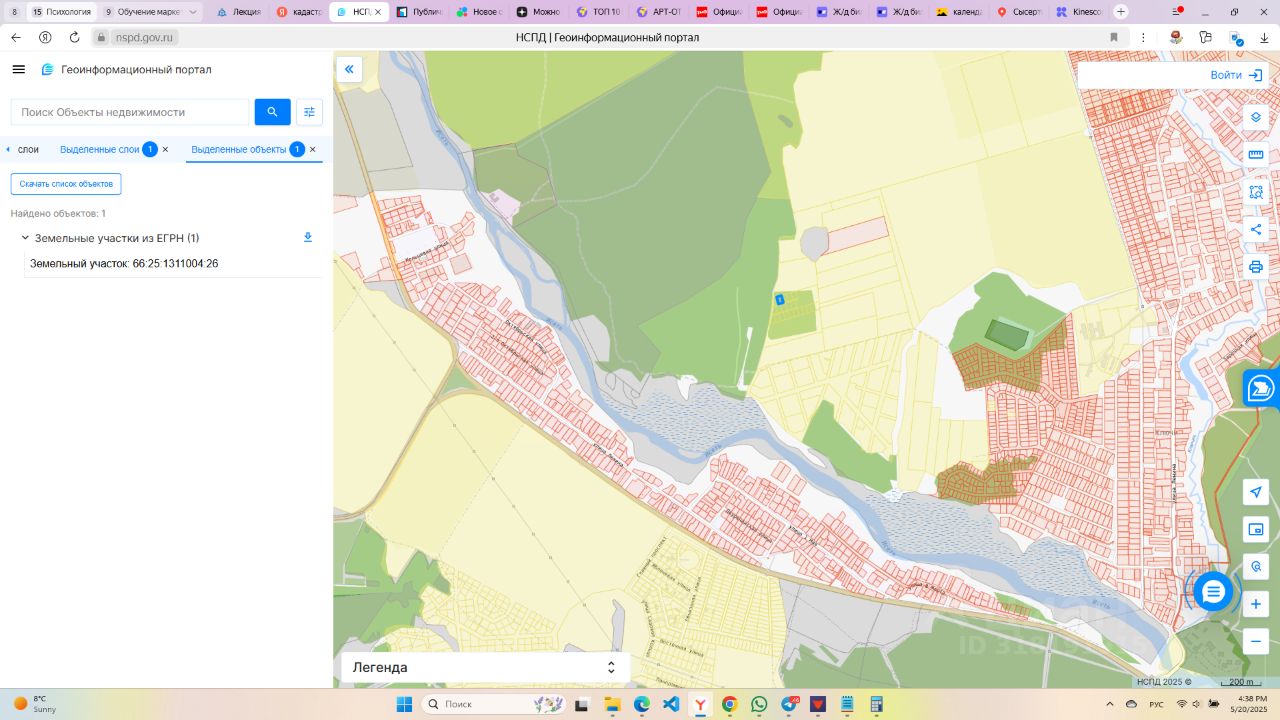Click the my location arrow icon
This screenshot has height=720, width=1280.
click(x=1256, y=492)
